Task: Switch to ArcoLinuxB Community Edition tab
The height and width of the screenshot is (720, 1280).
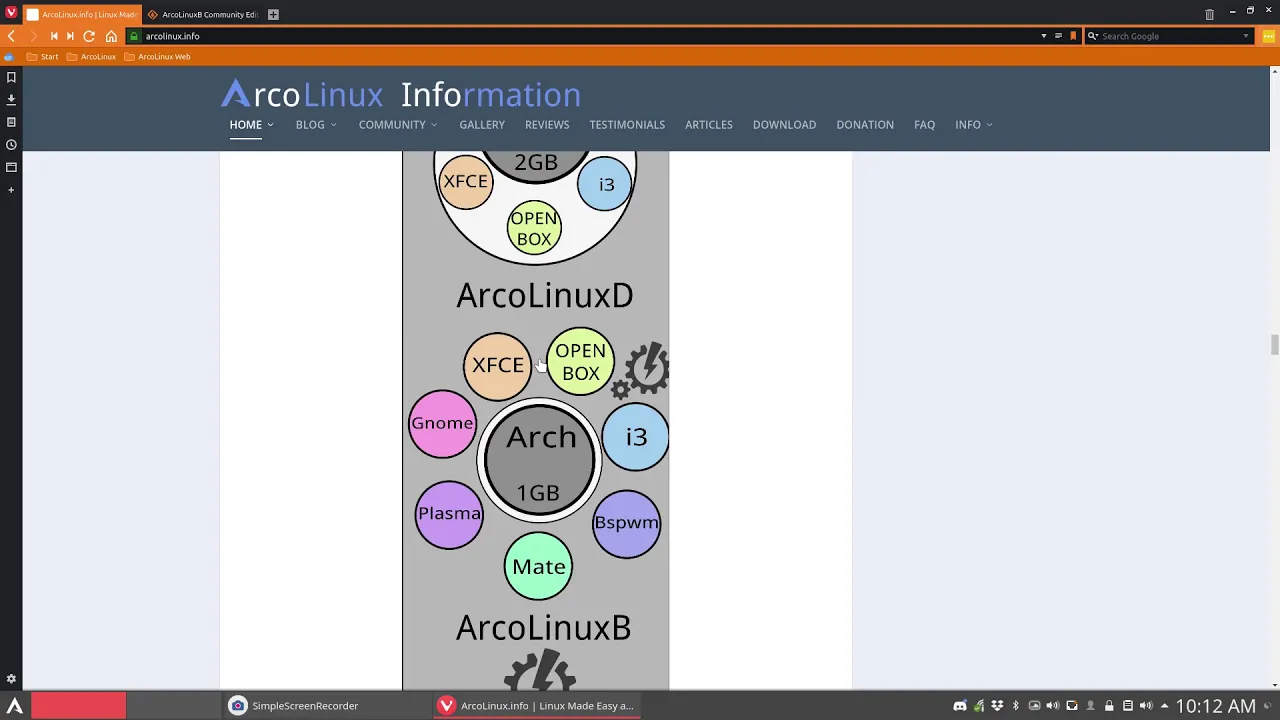Action: (x=203, y=14)
